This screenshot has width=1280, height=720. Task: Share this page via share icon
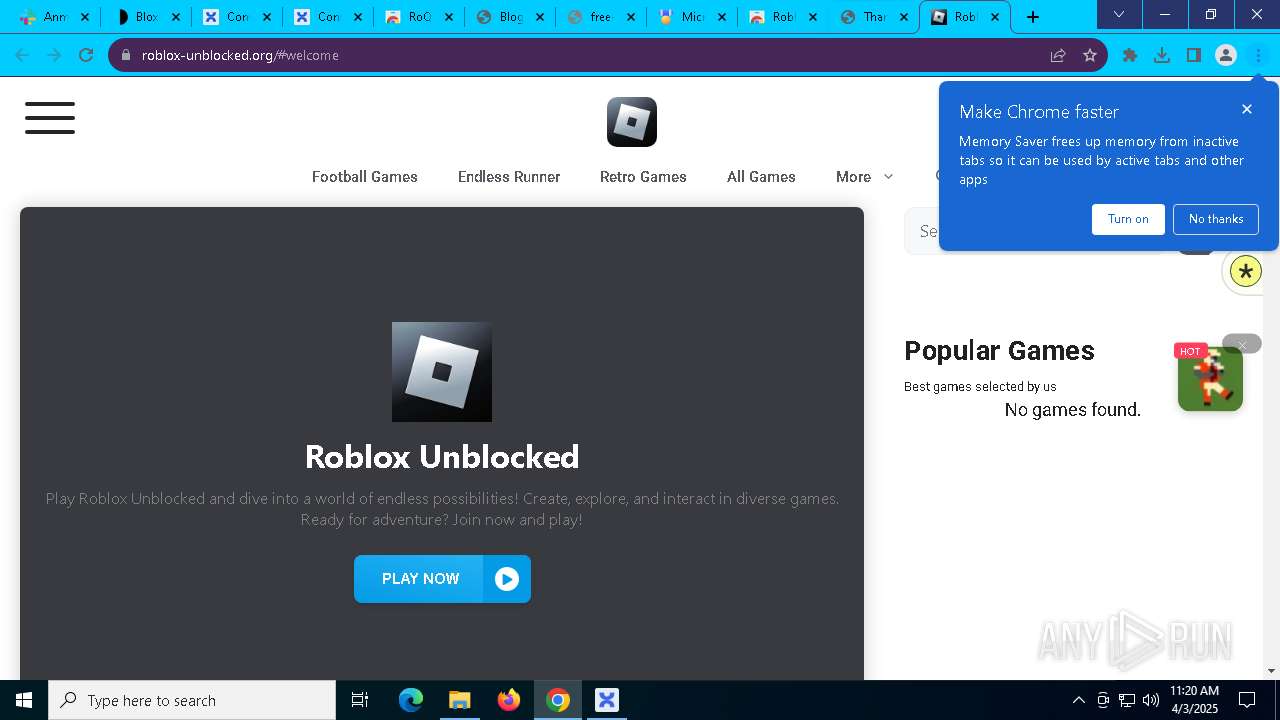[x=1058, y=55]
